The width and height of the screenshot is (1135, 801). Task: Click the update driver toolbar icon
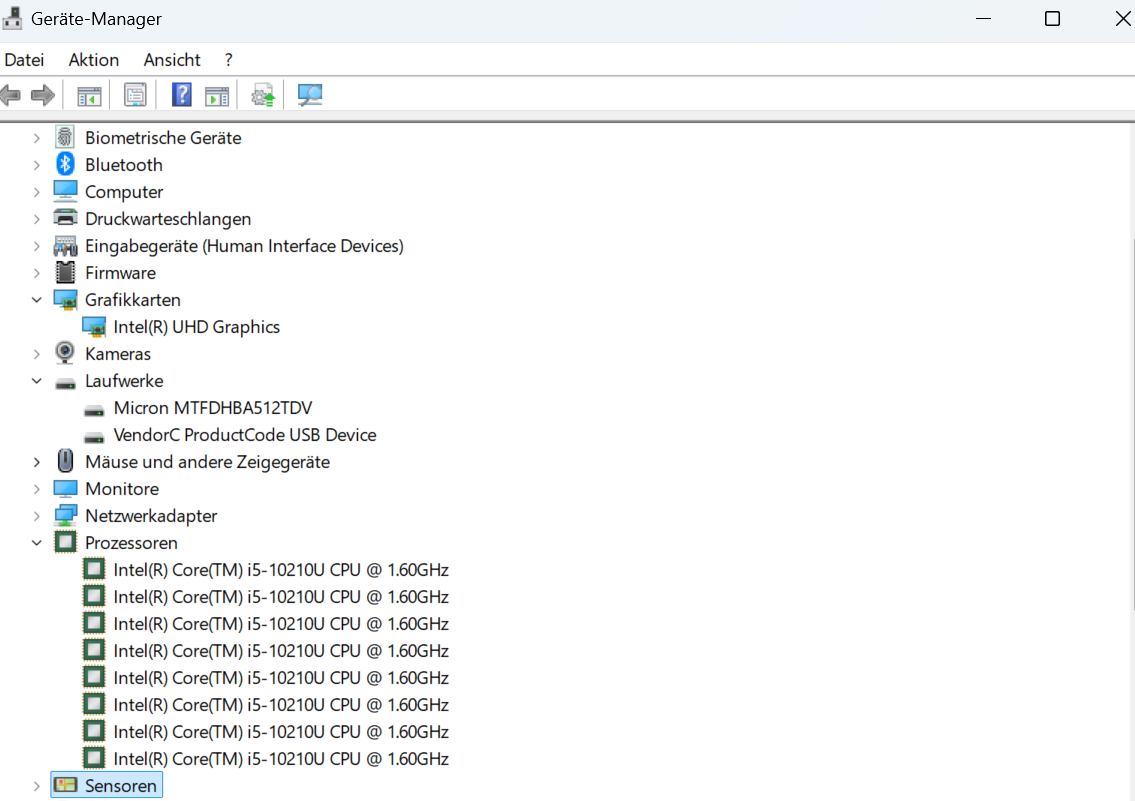coord(263,95)
